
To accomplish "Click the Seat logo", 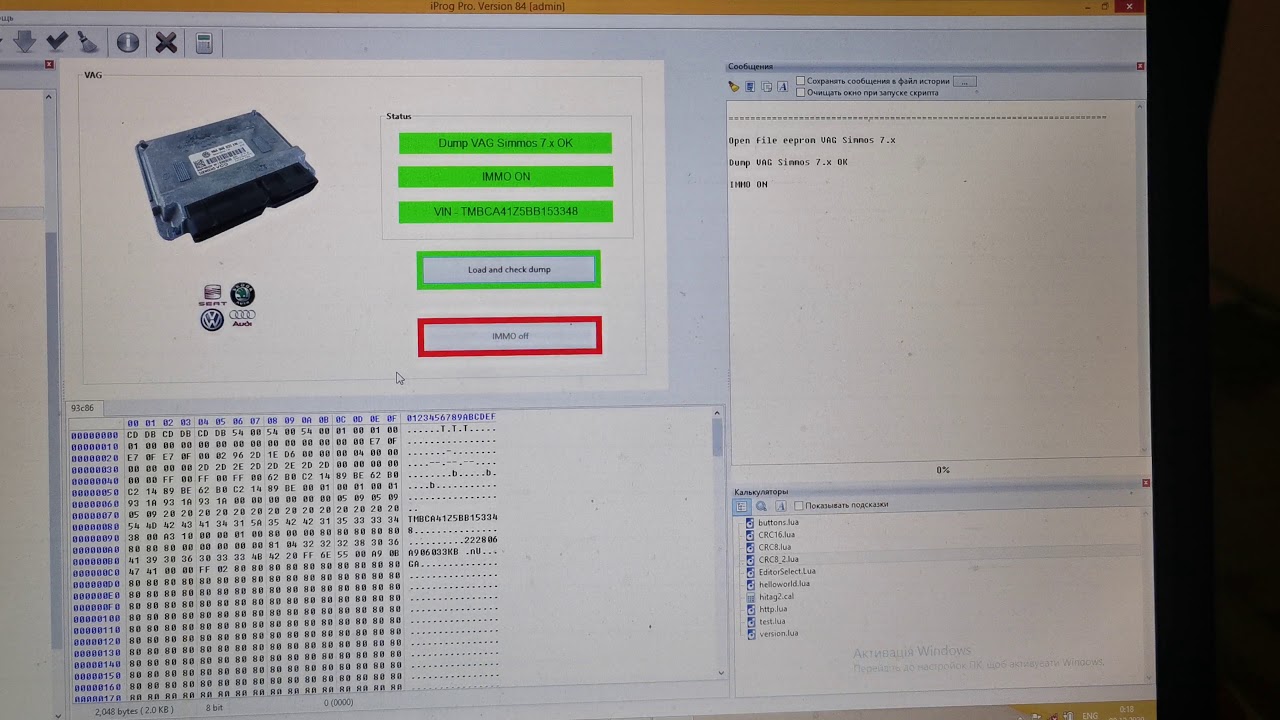I will (x=212, y=294).
